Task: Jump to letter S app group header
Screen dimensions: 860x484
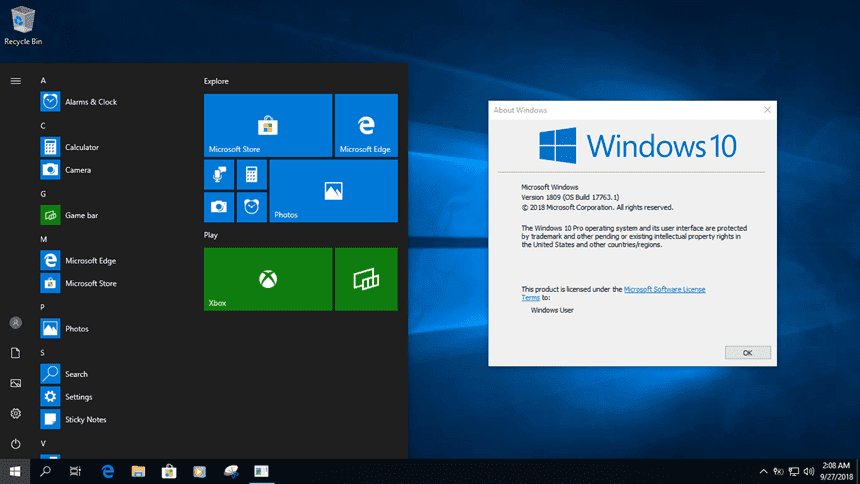Action: coord(43,353)
